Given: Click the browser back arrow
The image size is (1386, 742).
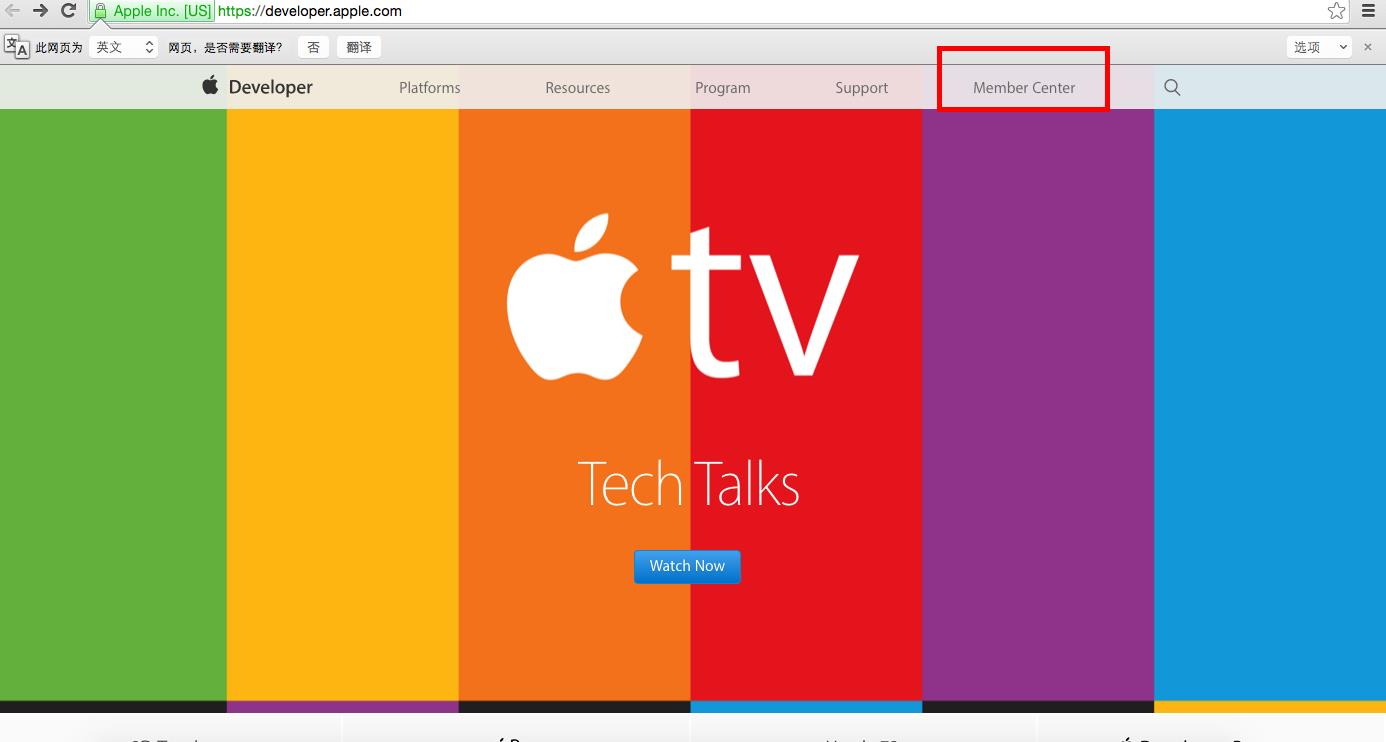Looking at the screenshot, I should tap(12, 11).
